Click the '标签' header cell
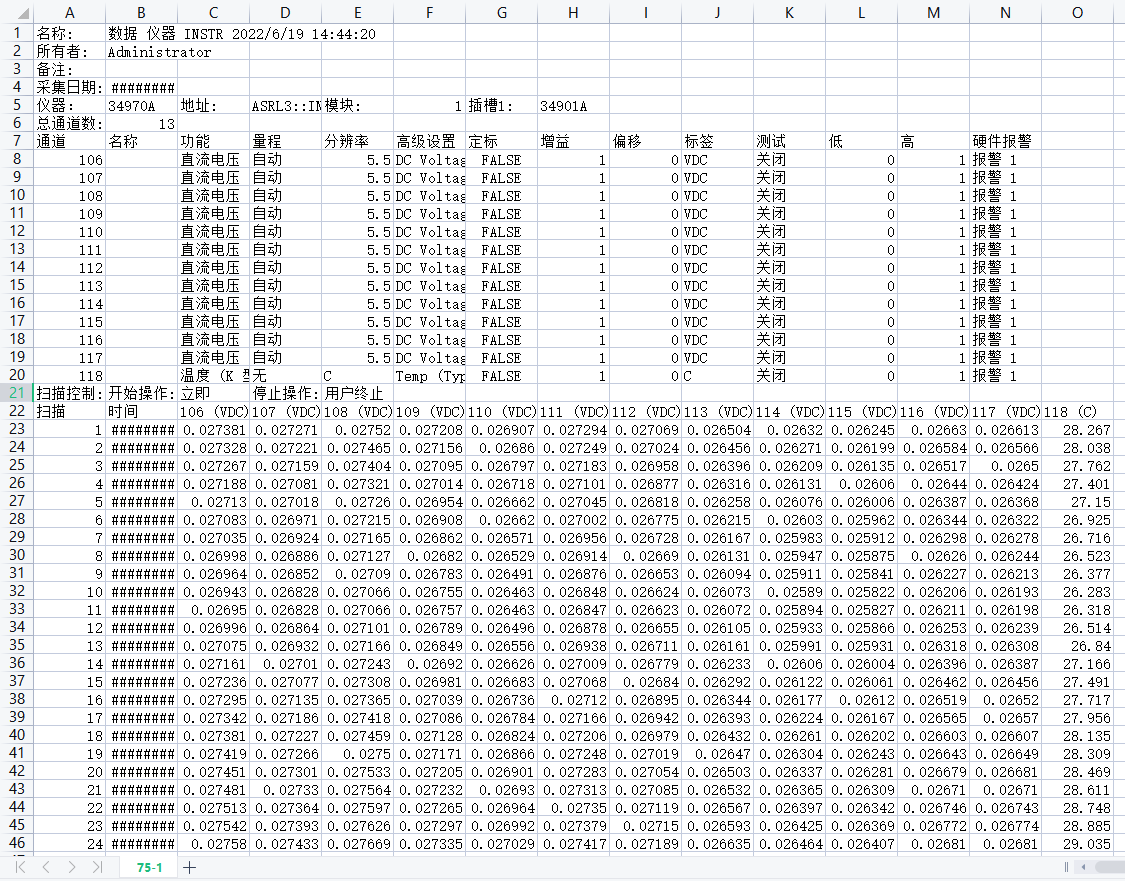This screenshot has width=1125, height=881. pos(717,141)
